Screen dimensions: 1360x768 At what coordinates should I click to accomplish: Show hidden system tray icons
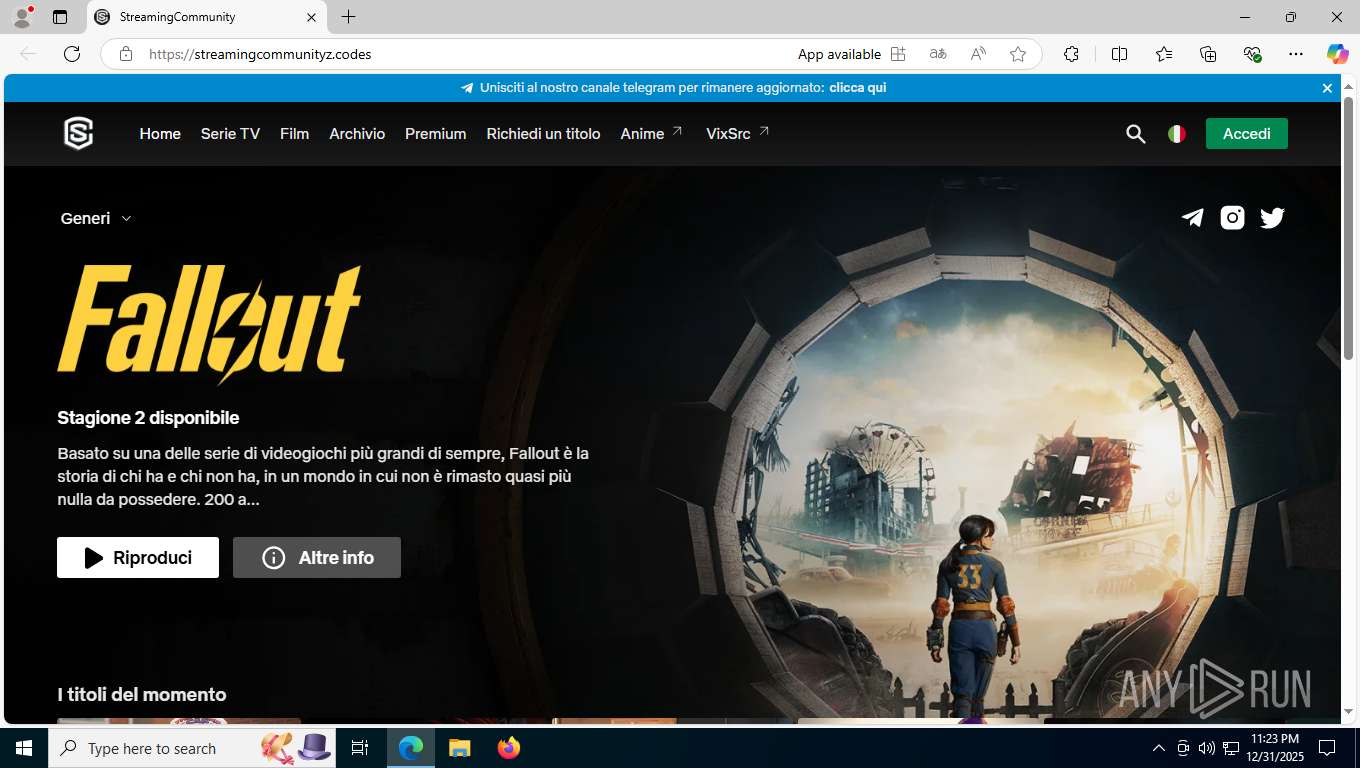[1159, 748]
